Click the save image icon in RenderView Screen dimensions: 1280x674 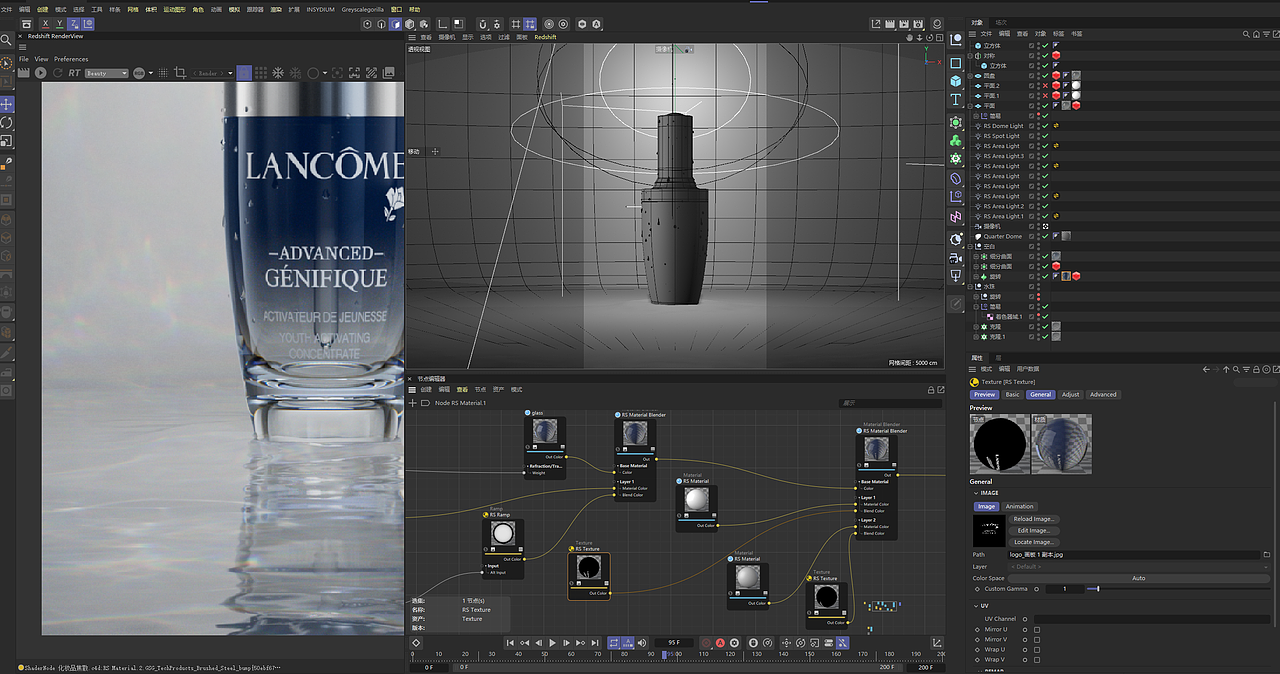pos(389,73)
